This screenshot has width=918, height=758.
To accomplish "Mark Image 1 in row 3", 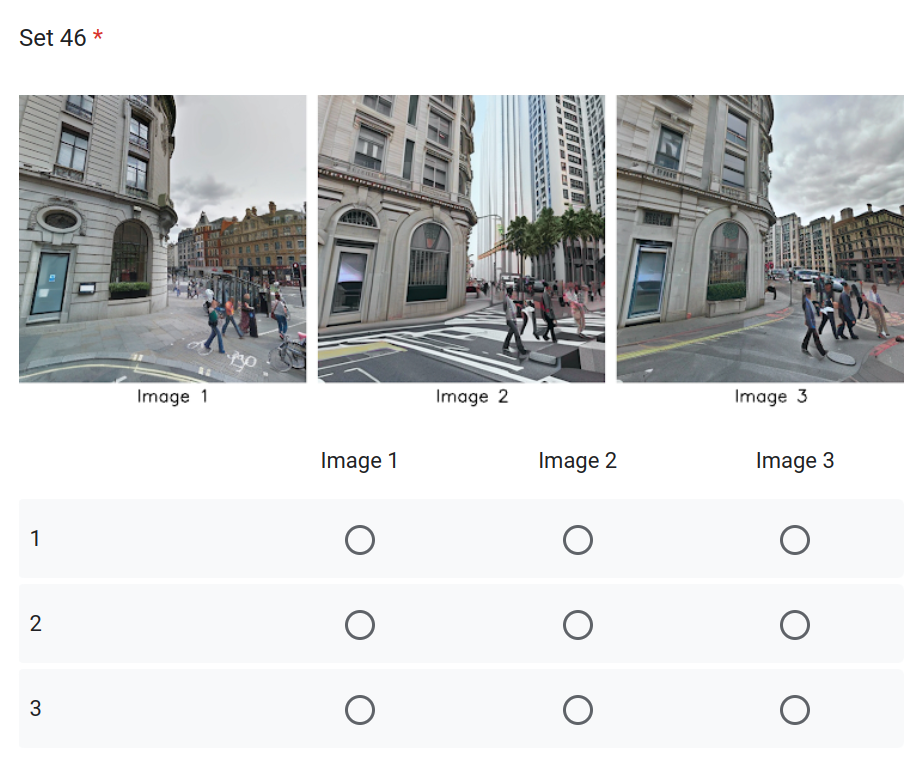I will coord(360,710).
